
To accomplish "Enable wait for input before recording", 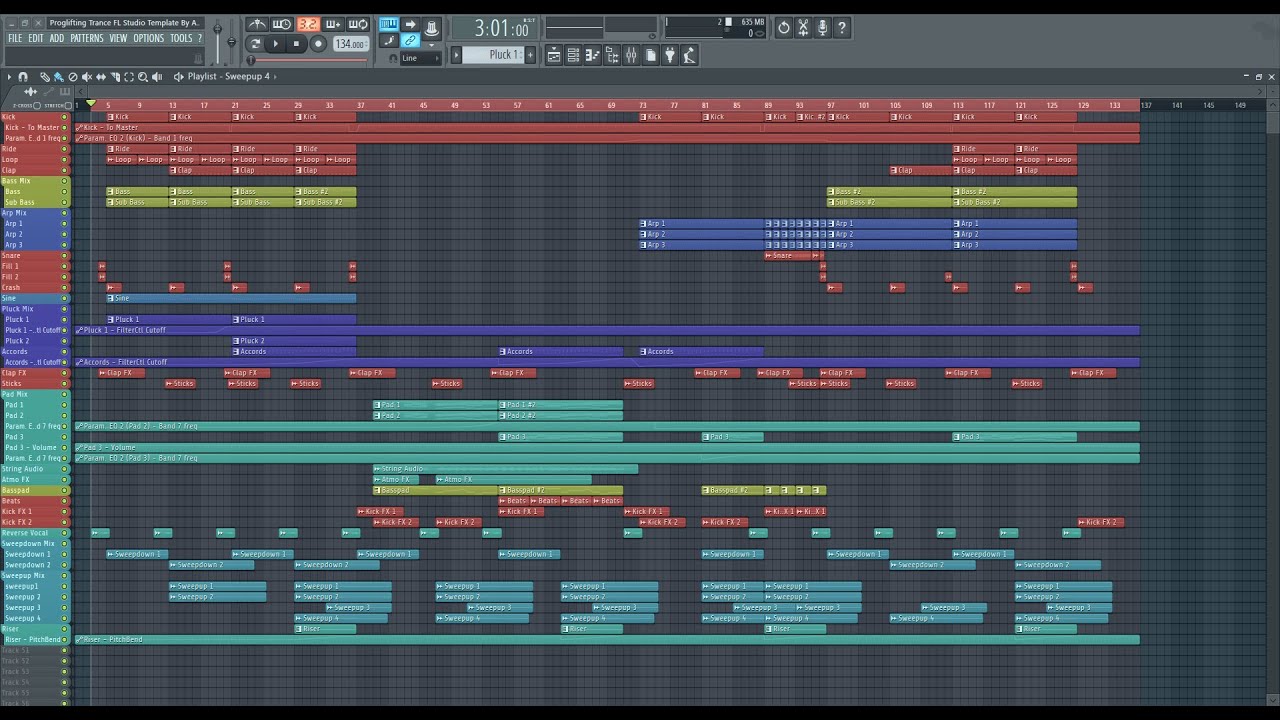I will (282, 24).
